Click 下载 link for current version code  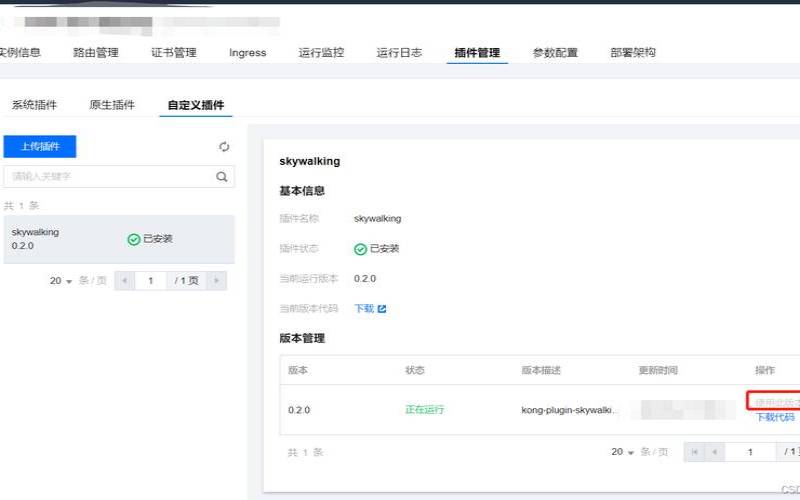tap(364, 309)
